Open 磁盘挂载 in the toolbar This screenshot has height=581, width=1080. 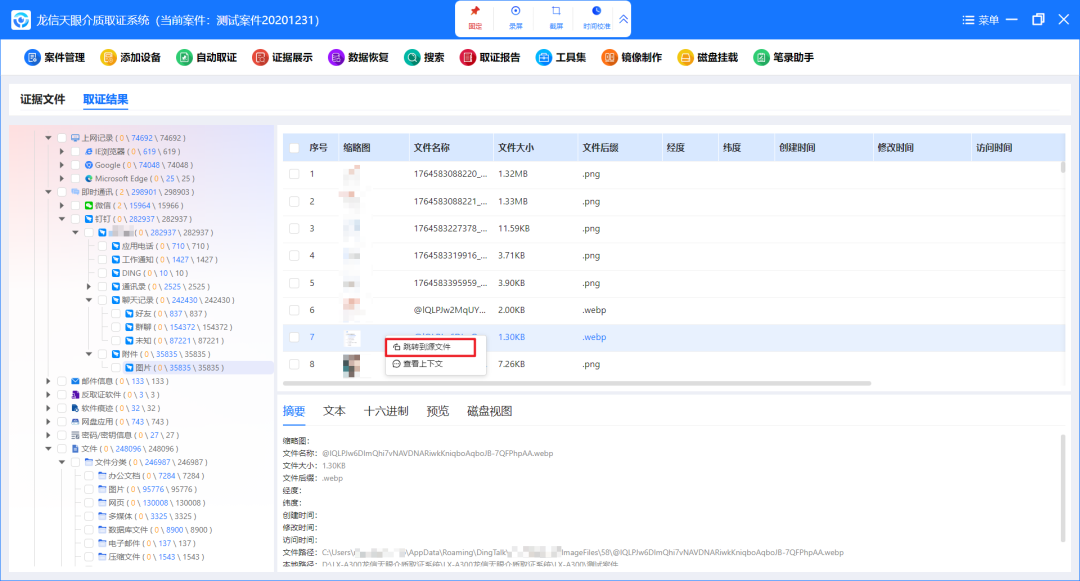[x=707, y=58]
